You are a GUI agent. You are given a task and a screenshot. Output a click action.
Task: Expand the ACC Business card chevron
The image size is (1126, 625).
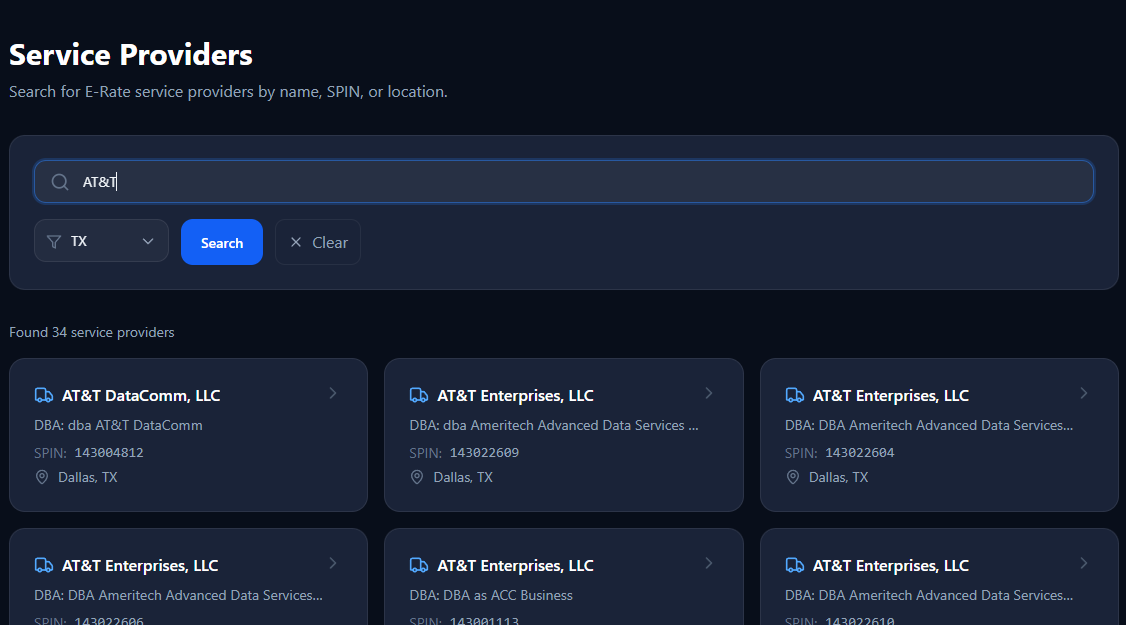pyautogui.click(x=709, y=563)
